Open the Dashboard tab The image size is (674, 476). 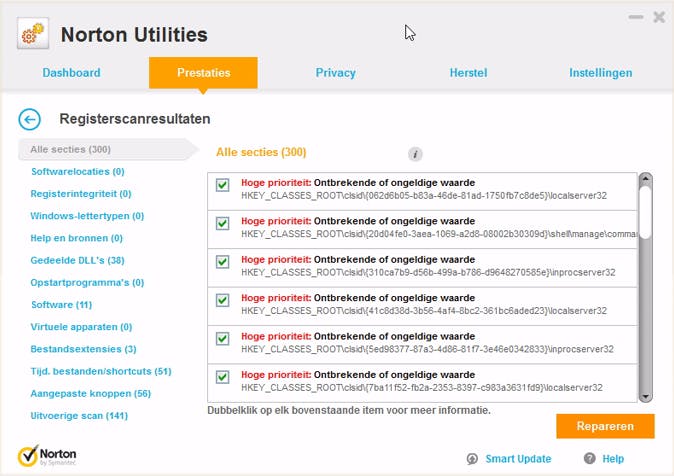tap(71, 73)
